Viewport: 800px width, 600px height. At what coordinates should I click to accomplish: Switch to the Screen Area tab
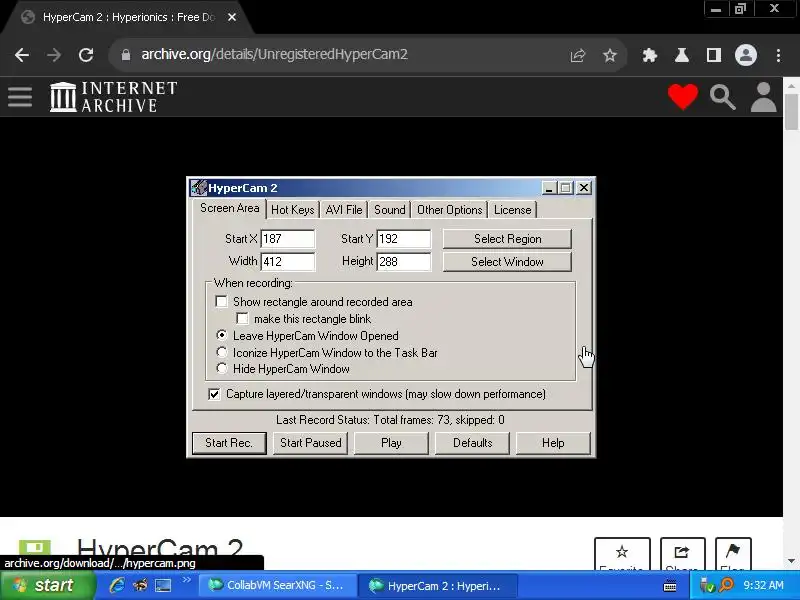[230, 208]
